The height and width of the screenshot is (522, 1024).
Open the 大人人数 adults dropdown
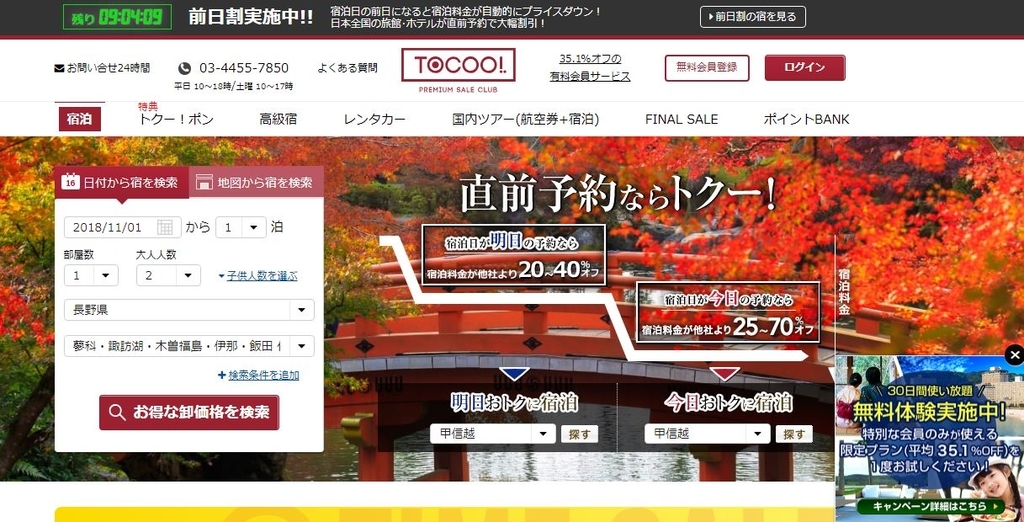[x=168, y=275]
